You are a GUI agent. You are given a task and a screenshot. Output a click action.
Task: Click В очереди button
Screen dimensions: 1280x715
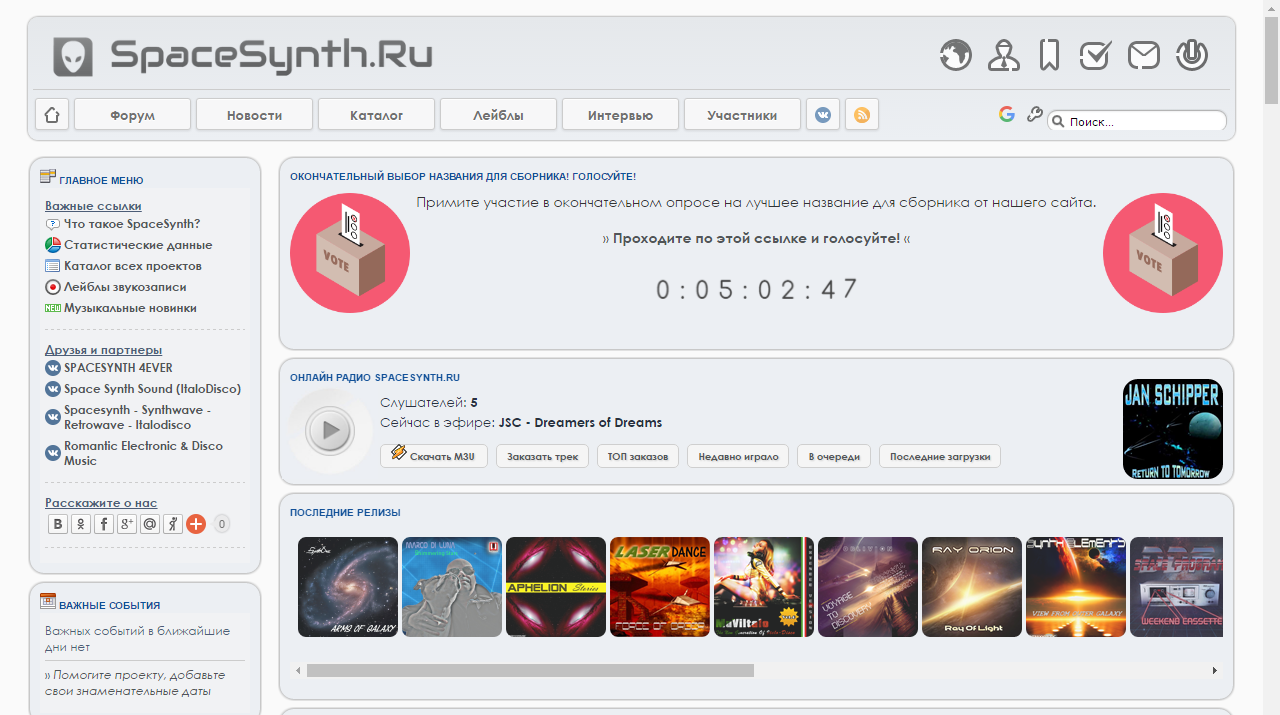pyautogui.click(x=834, y=456)
